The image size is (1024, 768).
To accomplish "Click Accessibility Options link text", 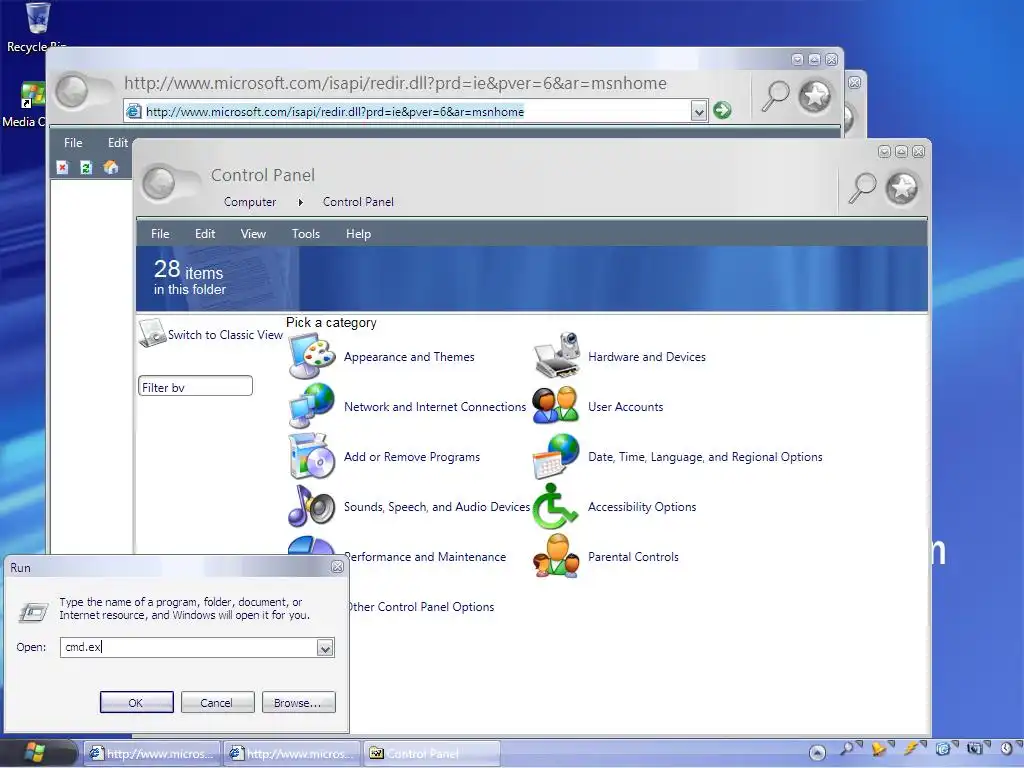I will (642, 507).
